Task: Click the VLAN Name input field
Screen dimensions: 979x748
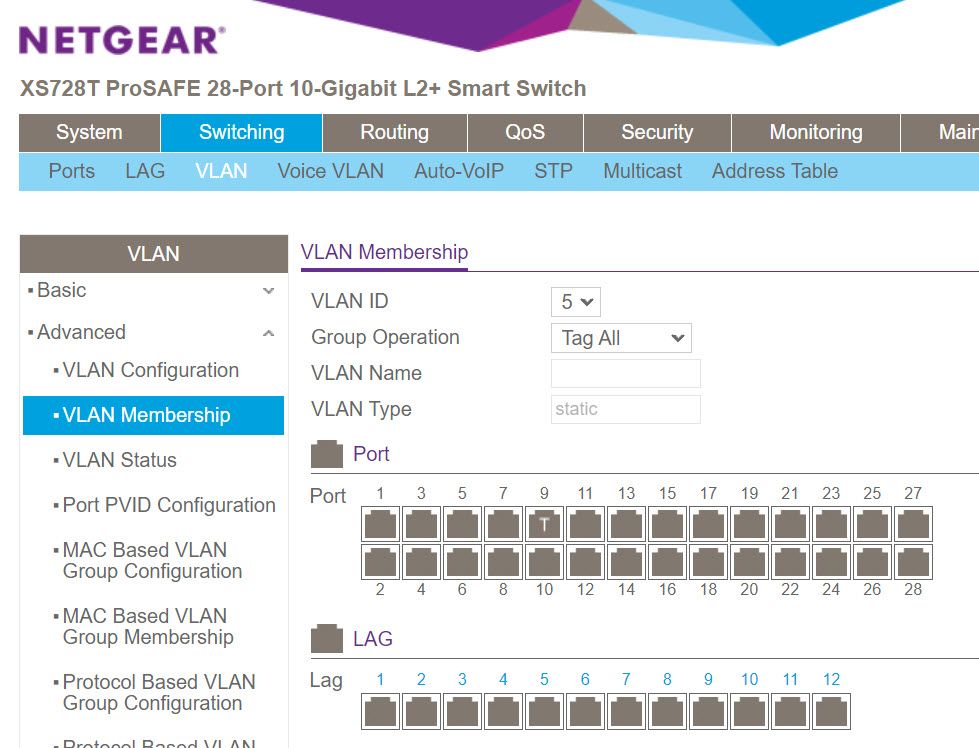Action: 625,372
